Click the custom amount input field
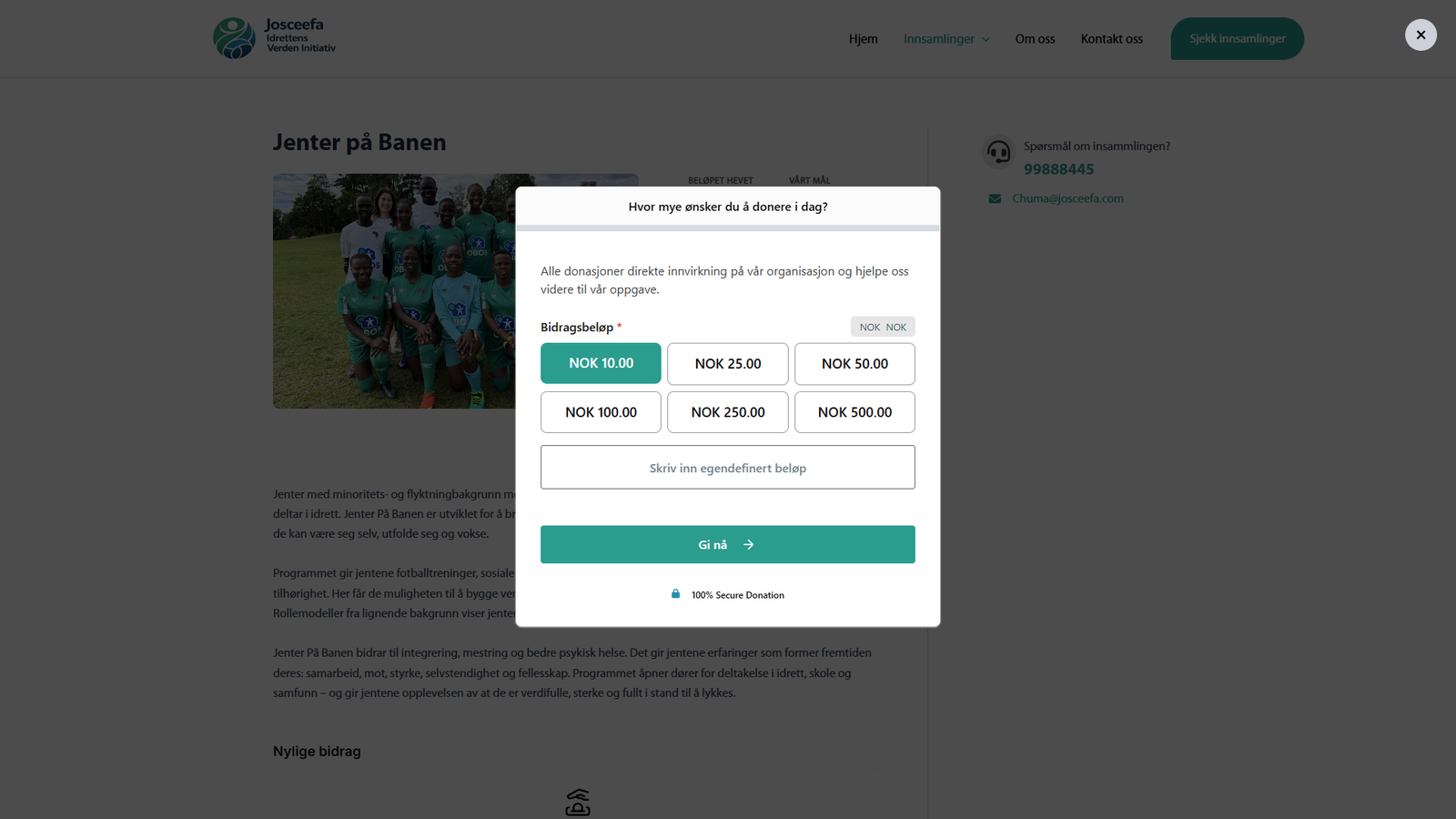Screen dimensions: 1456x819 (727, 468)
